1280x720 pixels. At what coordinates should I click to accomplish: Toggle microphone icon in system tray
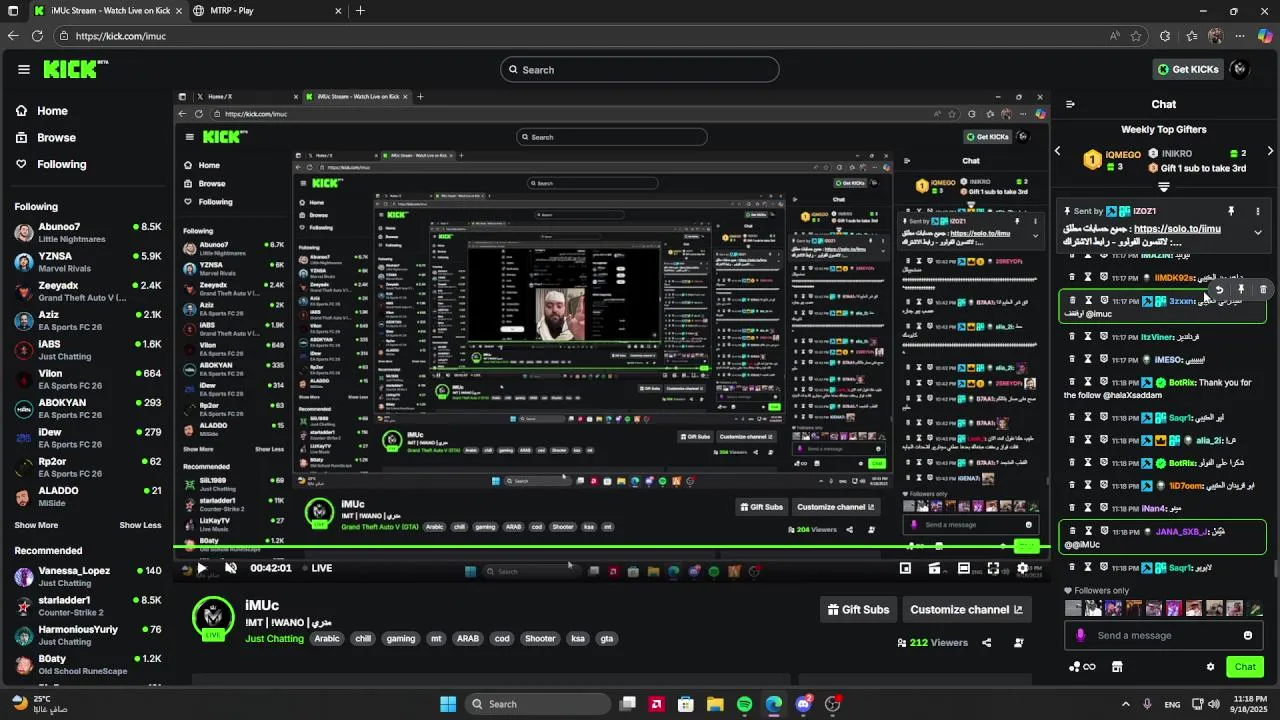pyautogui.click(x=1147, y=704)
